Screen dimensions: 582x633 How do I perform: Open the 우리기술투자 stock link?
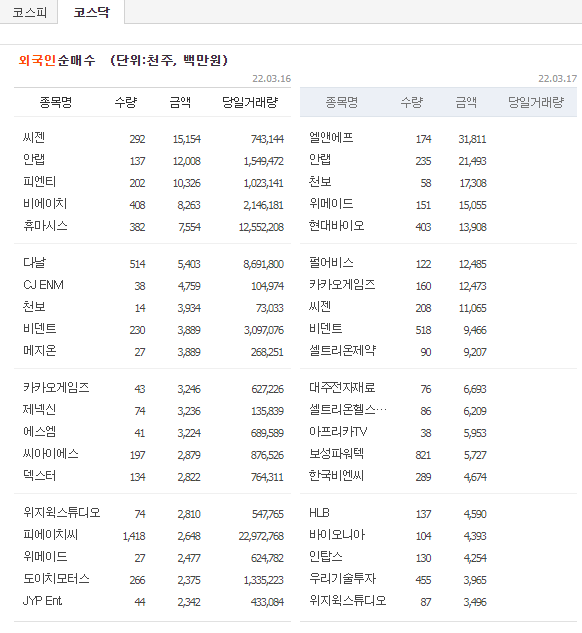tap(342, 579)
